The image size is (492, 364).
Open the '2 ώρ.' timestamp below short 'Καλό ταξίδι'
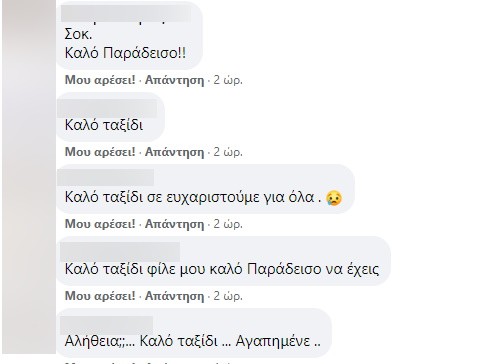[228, 152]
